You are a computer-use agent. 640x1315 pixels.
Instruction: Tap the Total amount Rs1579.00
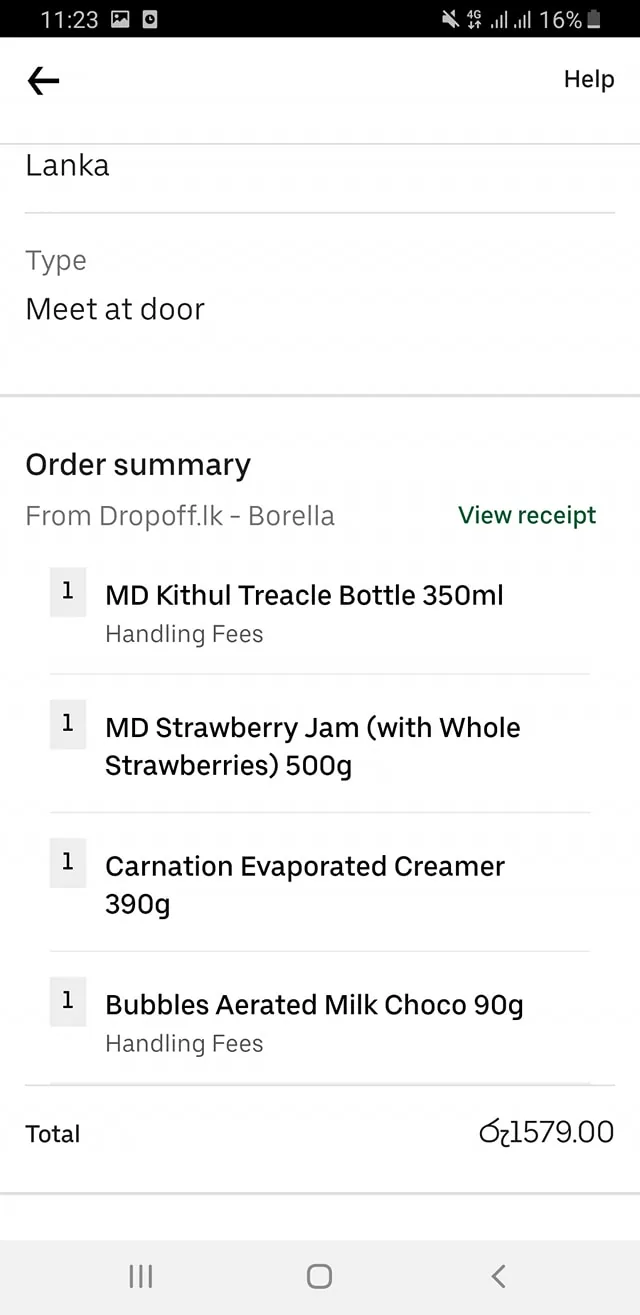[x=546, y=1132]
